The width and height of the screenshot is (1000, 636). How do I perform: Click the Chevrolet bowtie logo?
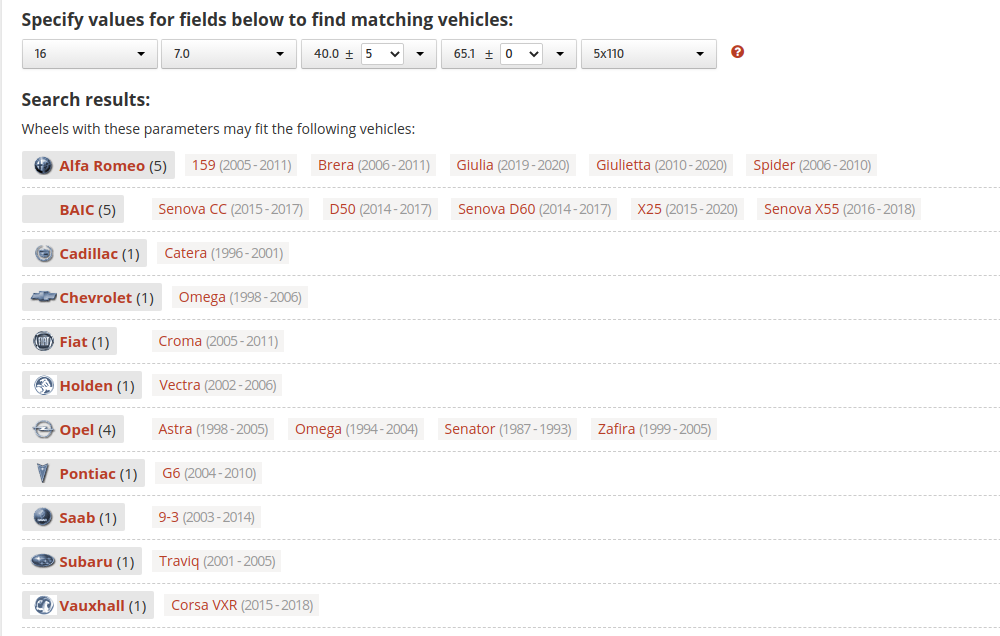tap(43, 297)
